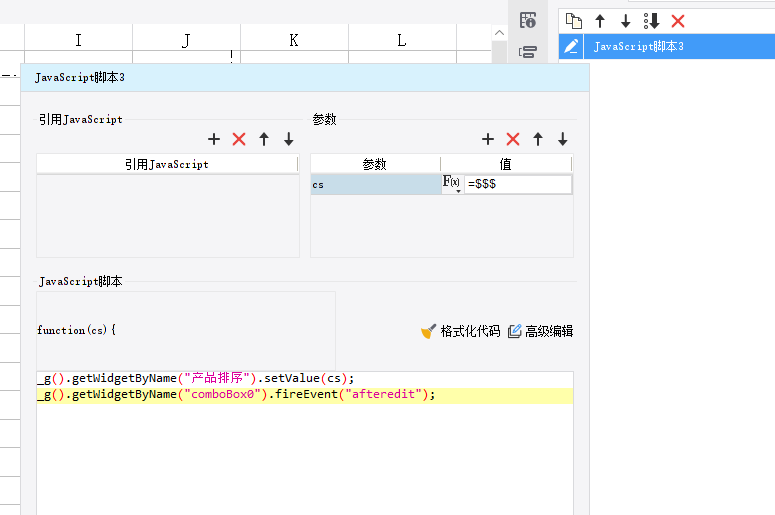Image resolution: width=775 pixels, height=515 pixels.
Task: Add a new parameter row
Action: point(488,139)
